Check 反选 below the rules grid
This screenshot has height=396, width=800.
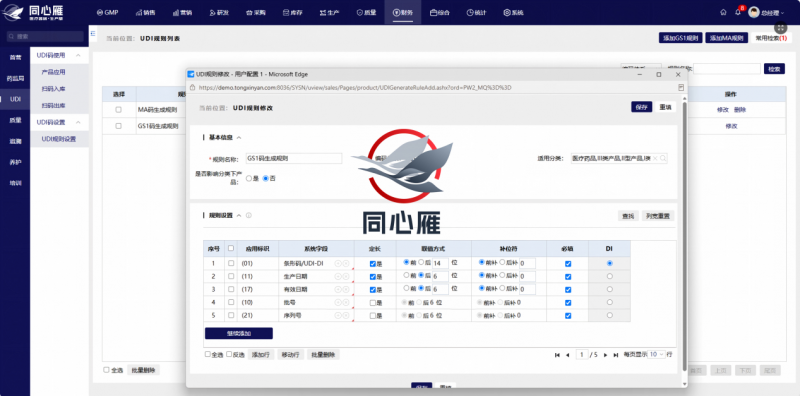[x=229, y=354]
